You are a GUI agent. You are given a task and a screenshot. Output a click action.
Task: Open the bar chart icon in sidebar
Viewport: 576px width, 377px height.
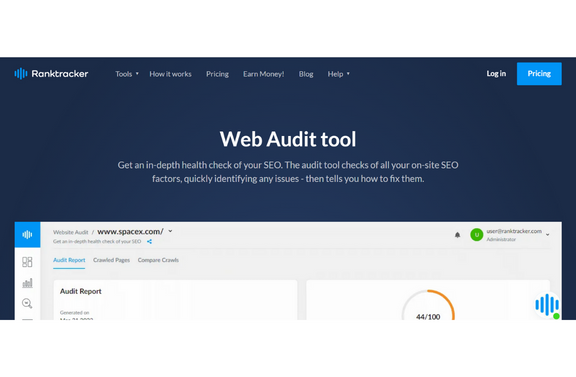point(27,283)
